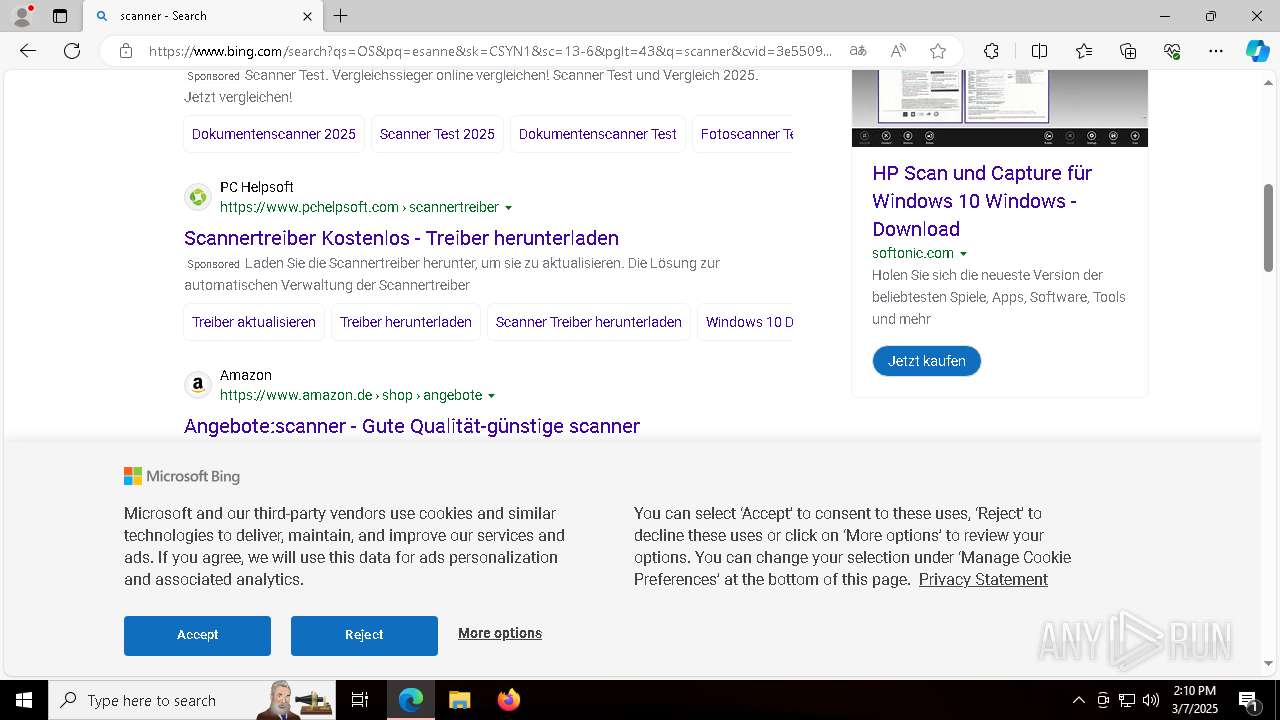Select Treiber herunterladen chip
This screenshot has height=720, width=1280.
click(406, 322)
